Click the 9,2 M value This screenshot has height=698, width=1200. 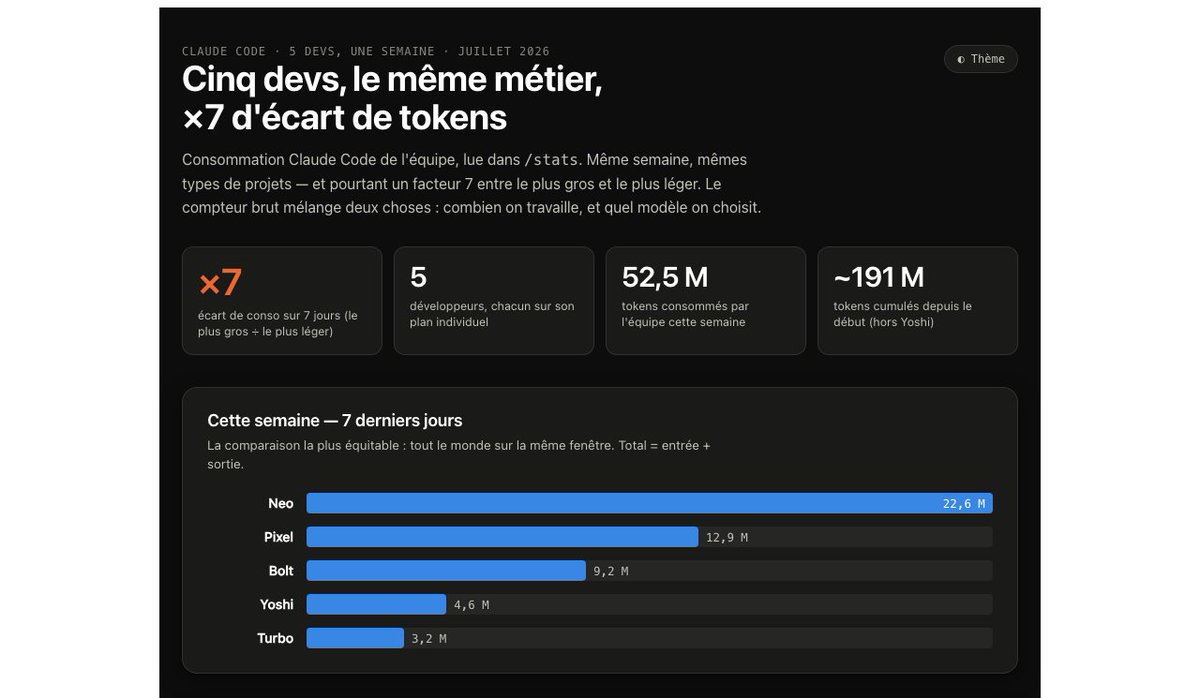pos(611,571)
